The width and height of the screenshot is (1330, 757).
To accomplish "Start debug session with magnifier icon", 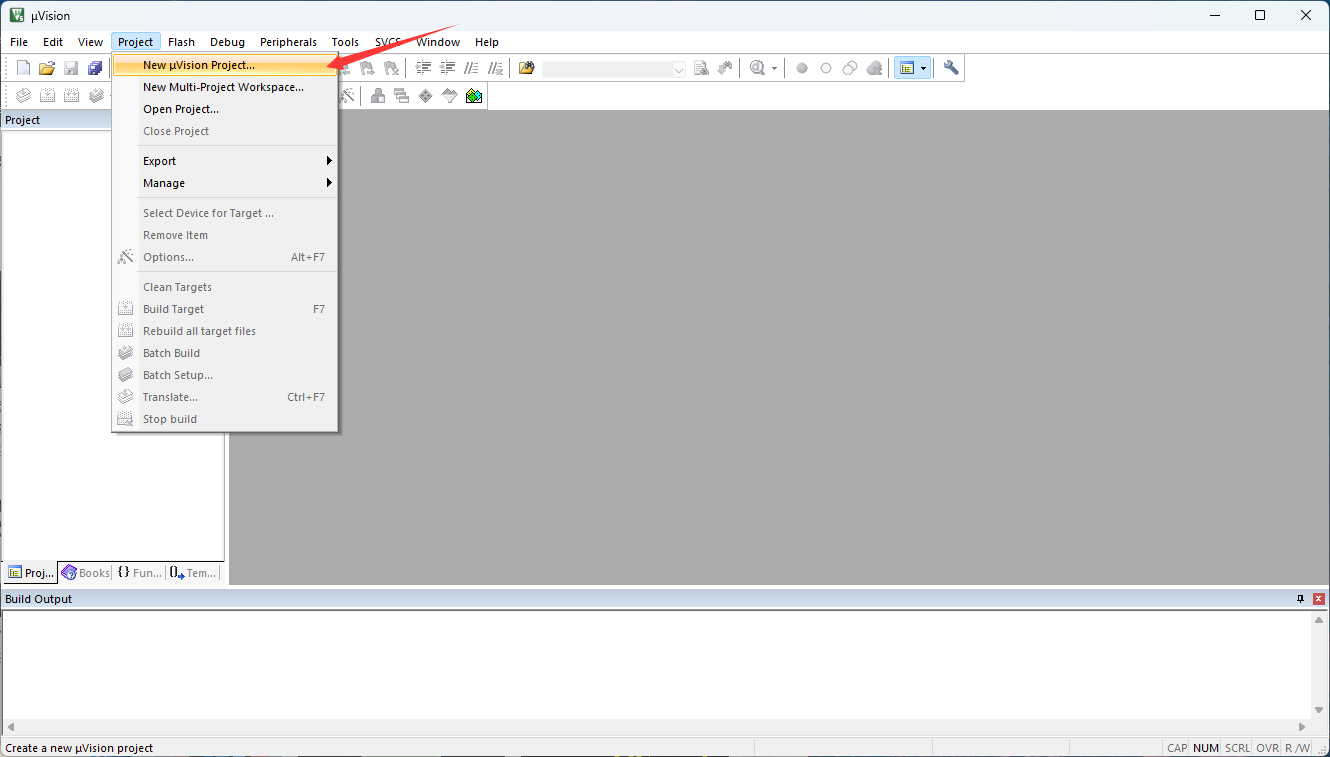I will coord(757,68).
